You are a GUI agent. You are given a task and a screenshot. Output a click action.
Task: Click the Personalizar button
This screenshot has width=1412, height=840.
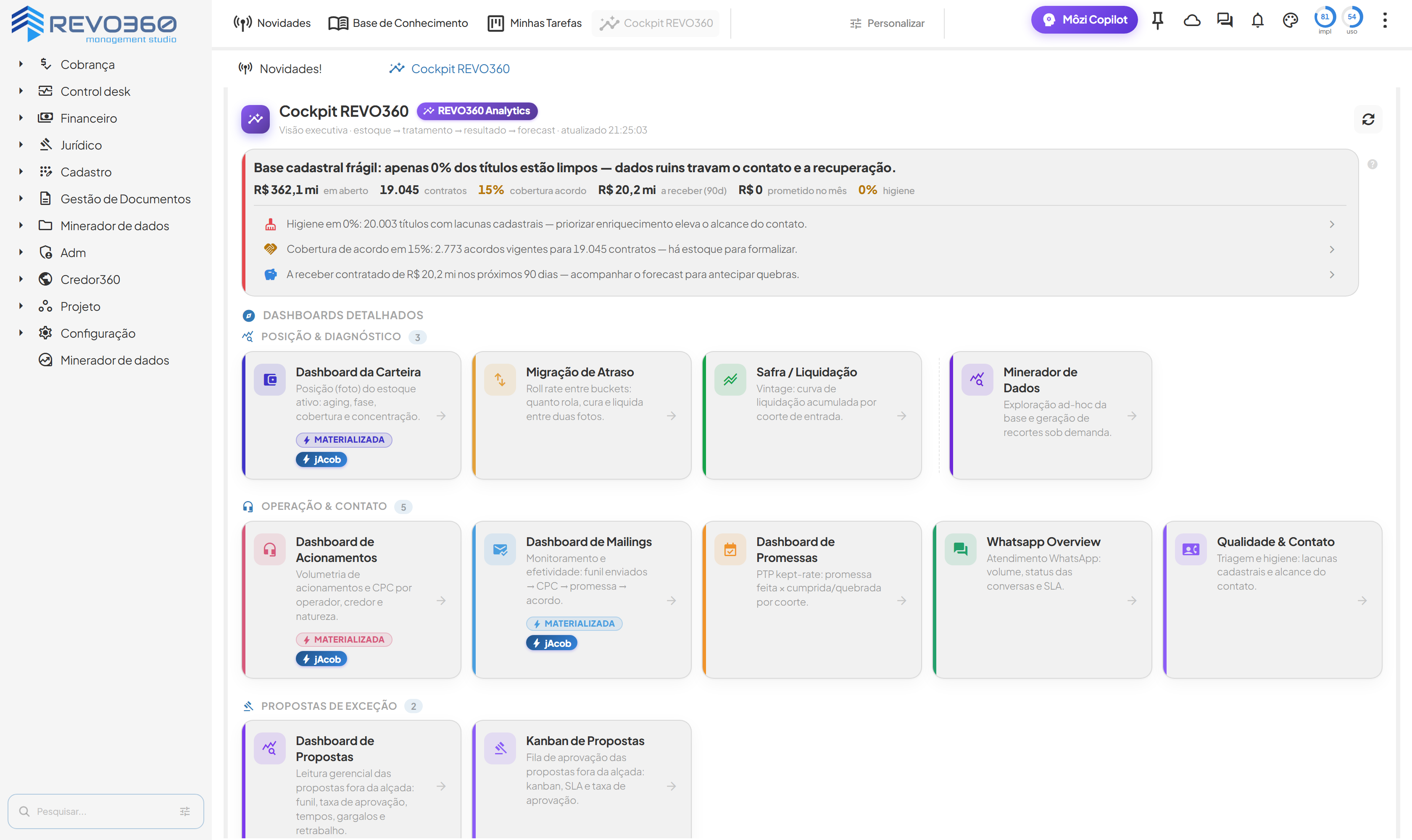pyautogui.click(x=887, y=23)
